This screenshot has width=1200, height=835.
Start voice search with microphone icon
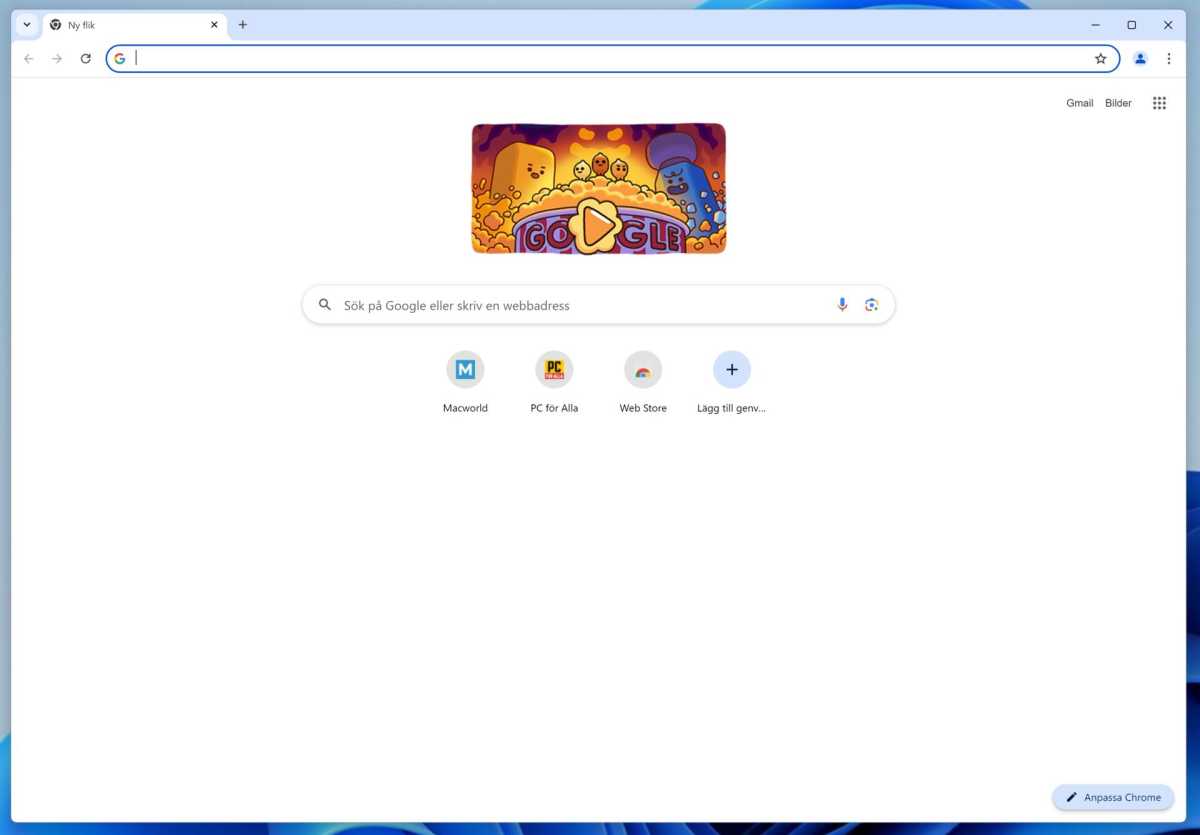click(842, 305)
